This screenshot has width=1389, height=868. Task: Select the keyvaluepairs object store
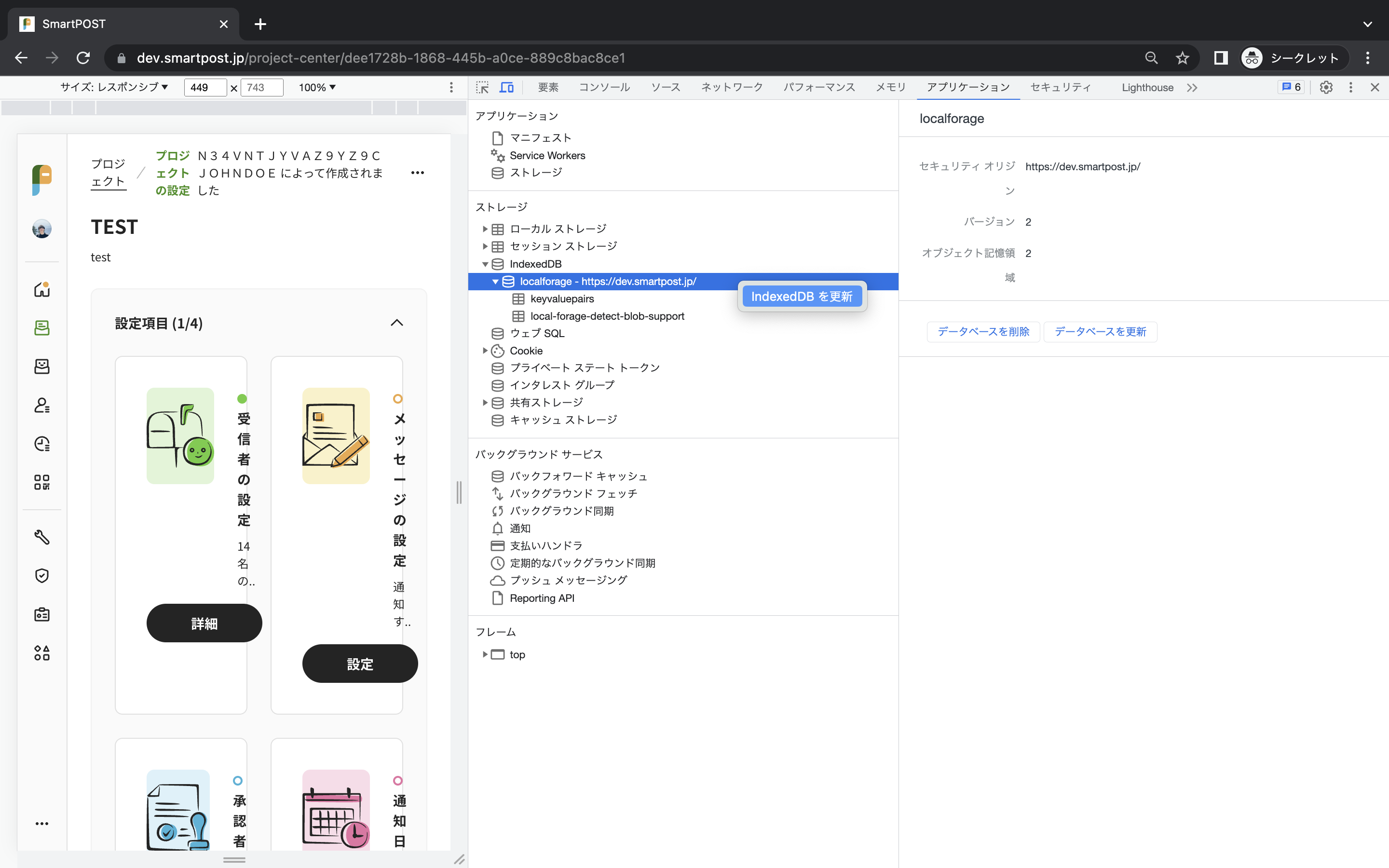pyautogui.click(x=561, y=299)
